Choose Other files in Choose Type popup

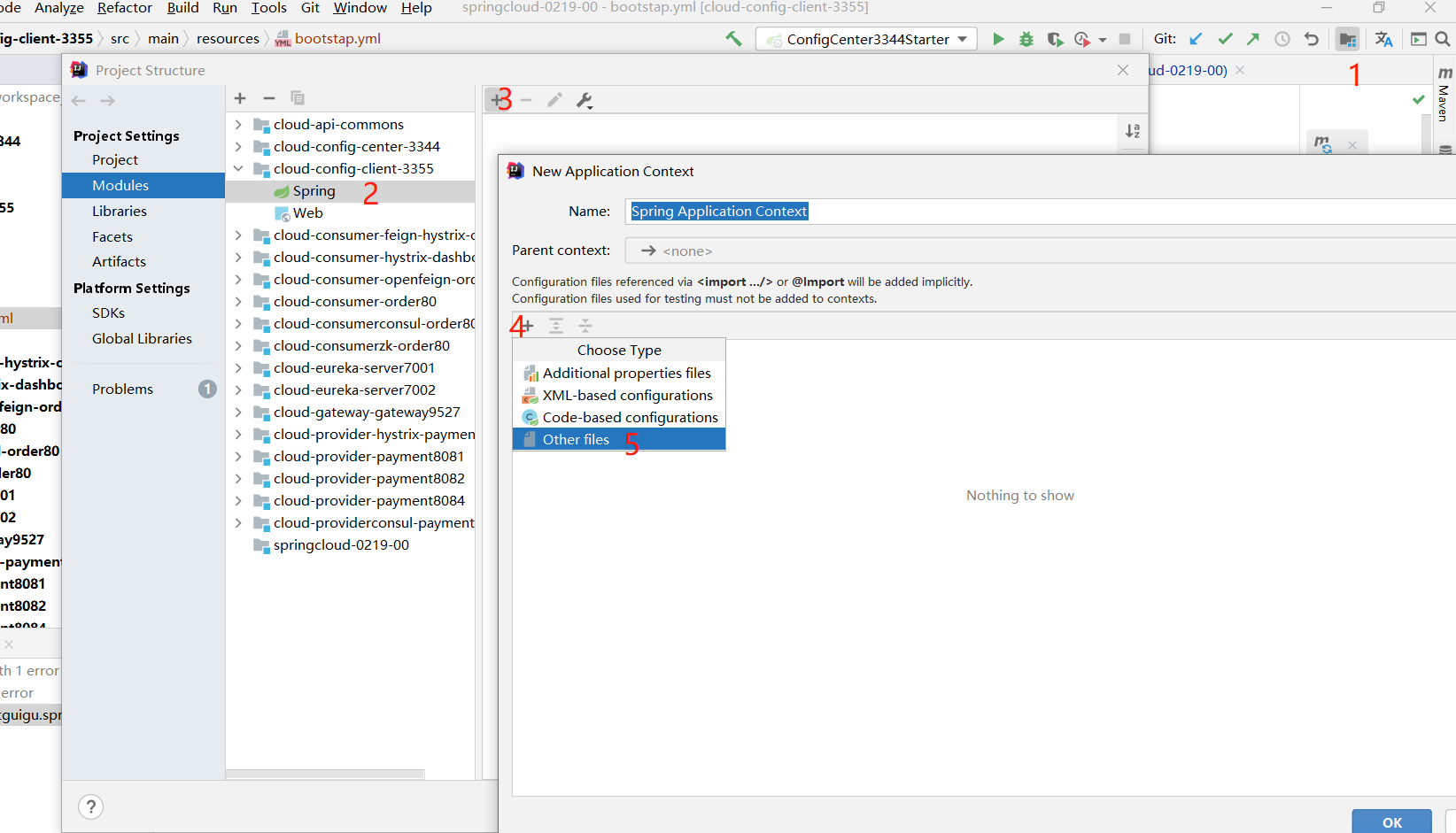[x=619, y=439]
